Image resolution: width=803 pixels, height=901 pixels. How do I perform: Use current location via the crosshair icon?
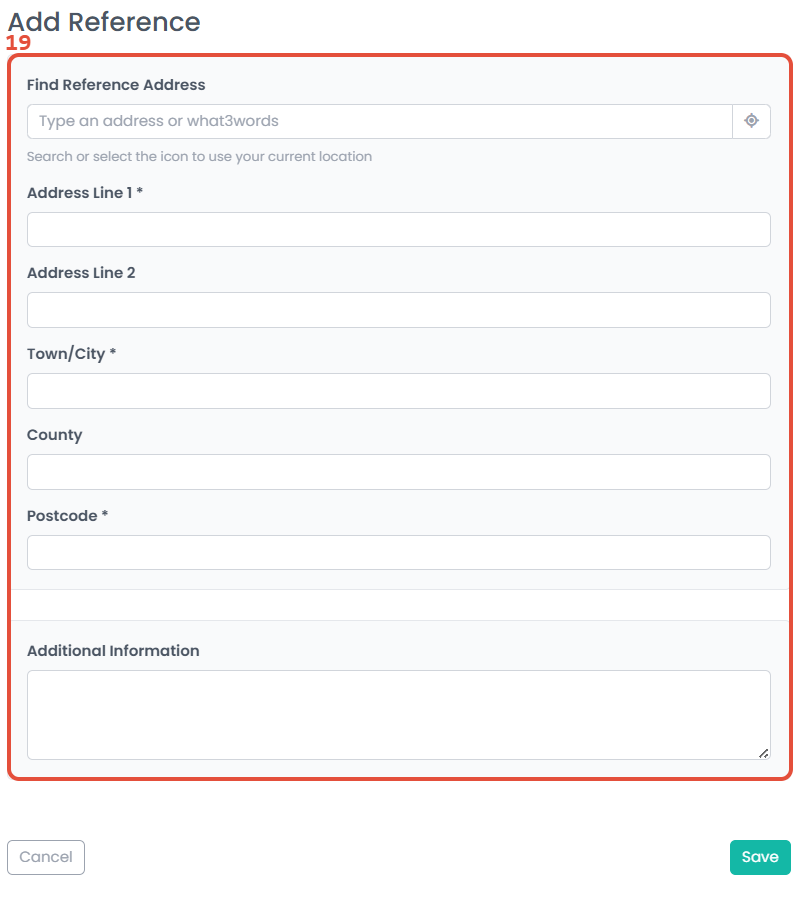[751, 121]
